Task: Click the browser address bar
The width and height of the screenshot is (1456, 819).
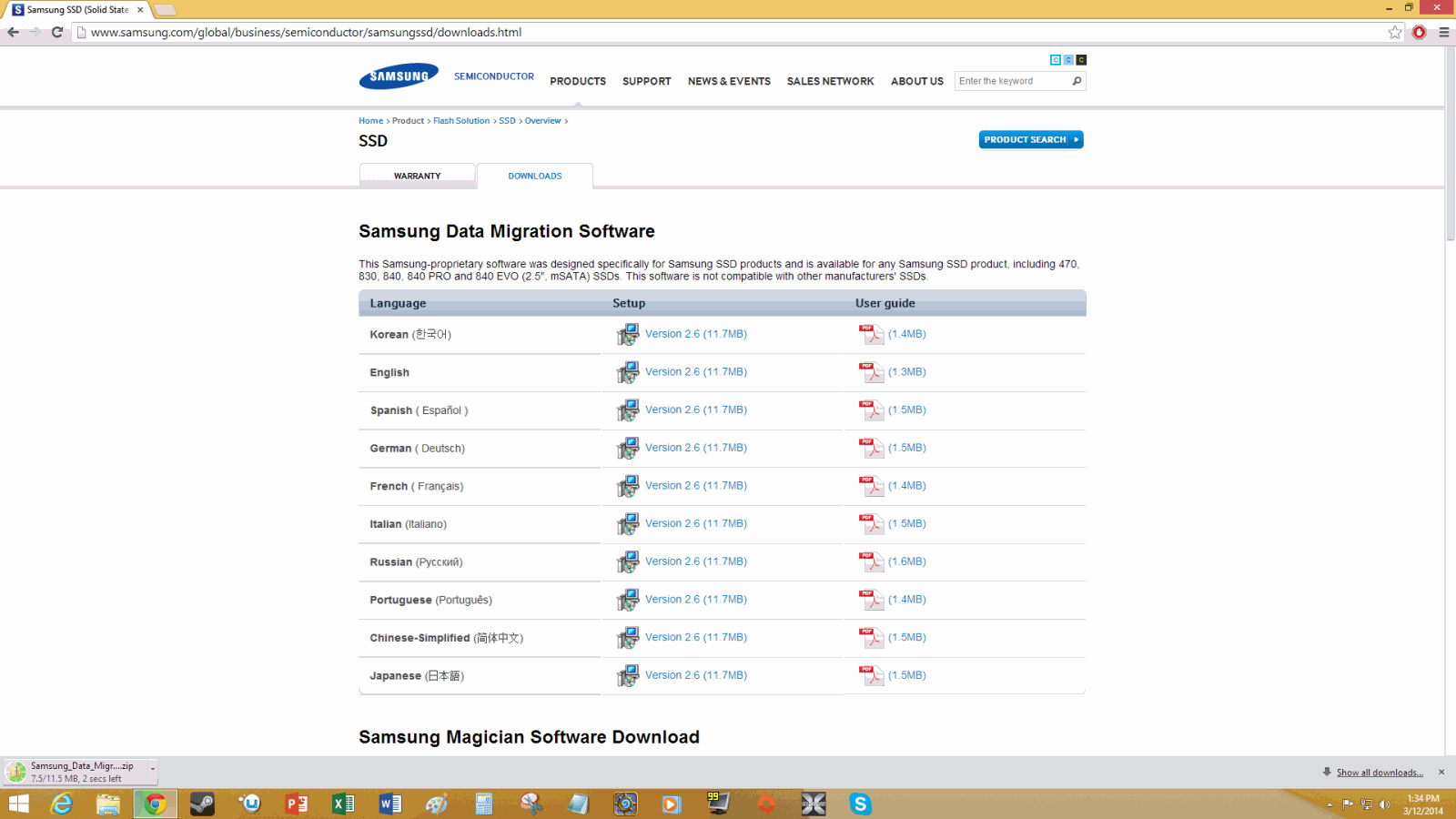Action: point(728,32)
